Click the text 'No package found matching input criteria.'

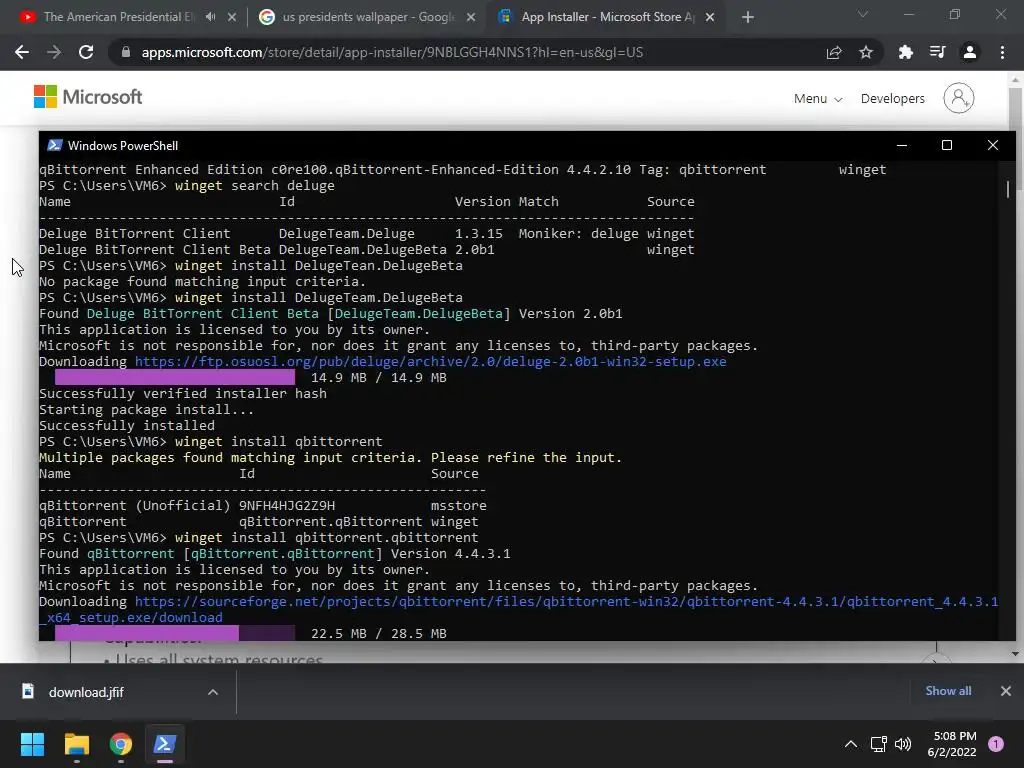click(202, 281)
